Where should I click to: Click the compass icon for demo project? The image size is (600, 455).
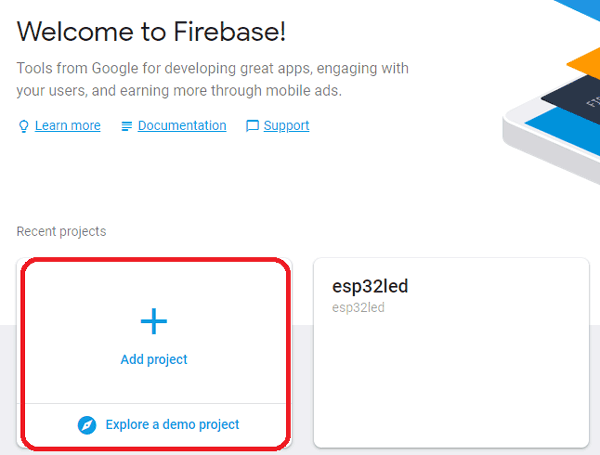click(x=87, y=425)
